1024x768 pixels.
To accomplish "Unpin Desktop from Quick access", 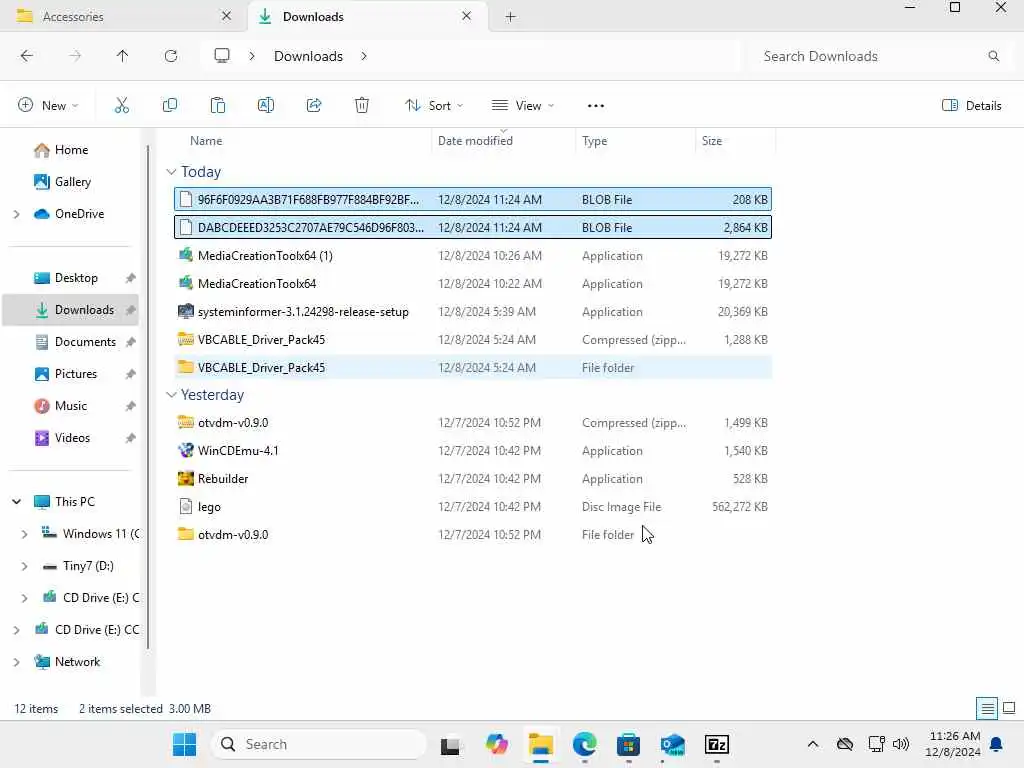I will click(x=131, y=278).
